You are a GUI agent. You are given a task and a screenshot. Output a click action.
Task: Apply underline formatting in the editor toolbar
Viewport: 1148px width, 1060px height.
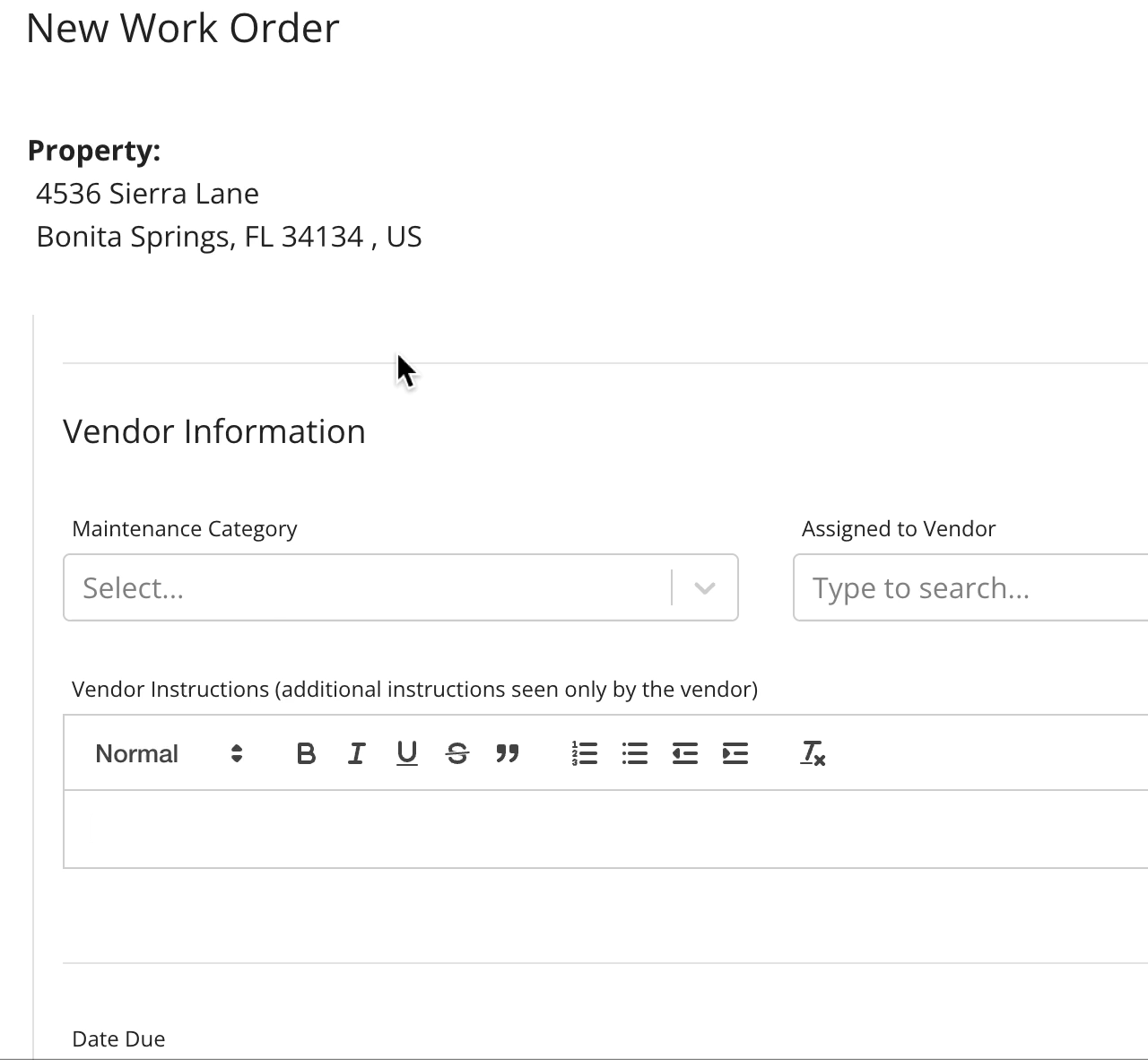tap(406, 753)
